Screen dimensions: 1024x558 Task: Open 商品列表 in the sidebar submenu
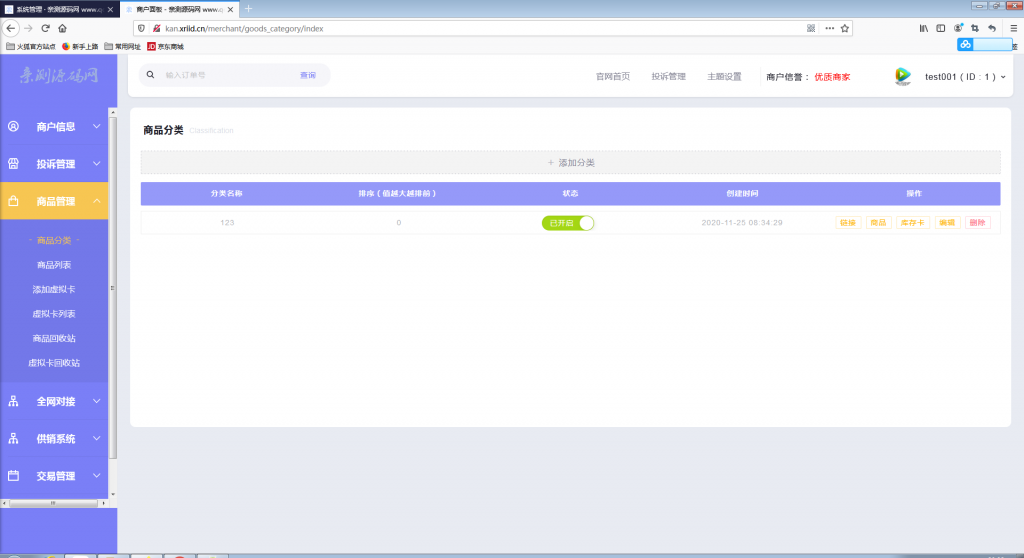tap(54, 265)
